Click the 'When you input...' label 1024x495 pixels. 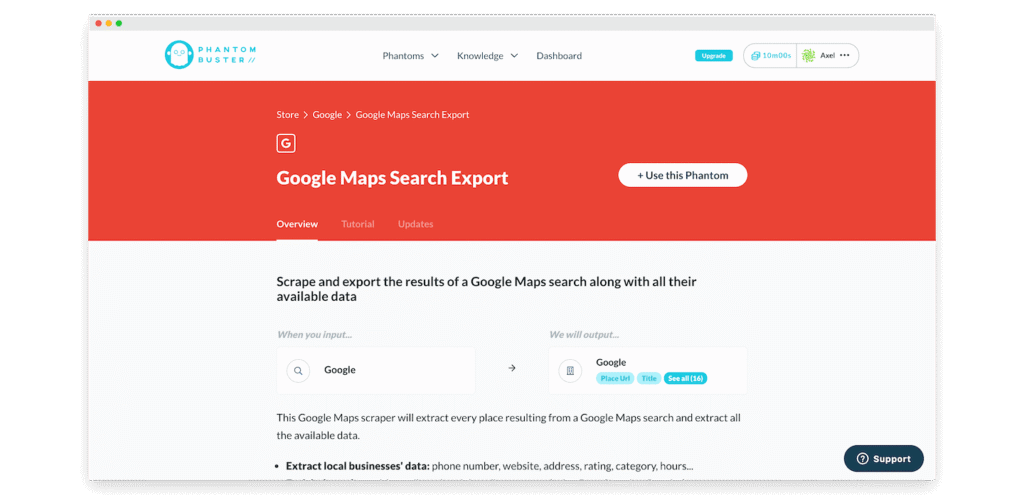click(315, 335)
